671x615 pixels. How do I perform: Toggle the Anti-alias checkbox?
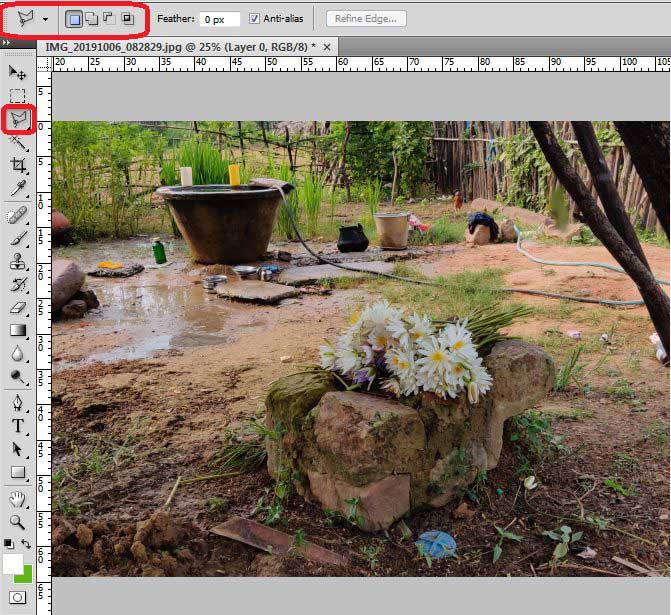255,19
